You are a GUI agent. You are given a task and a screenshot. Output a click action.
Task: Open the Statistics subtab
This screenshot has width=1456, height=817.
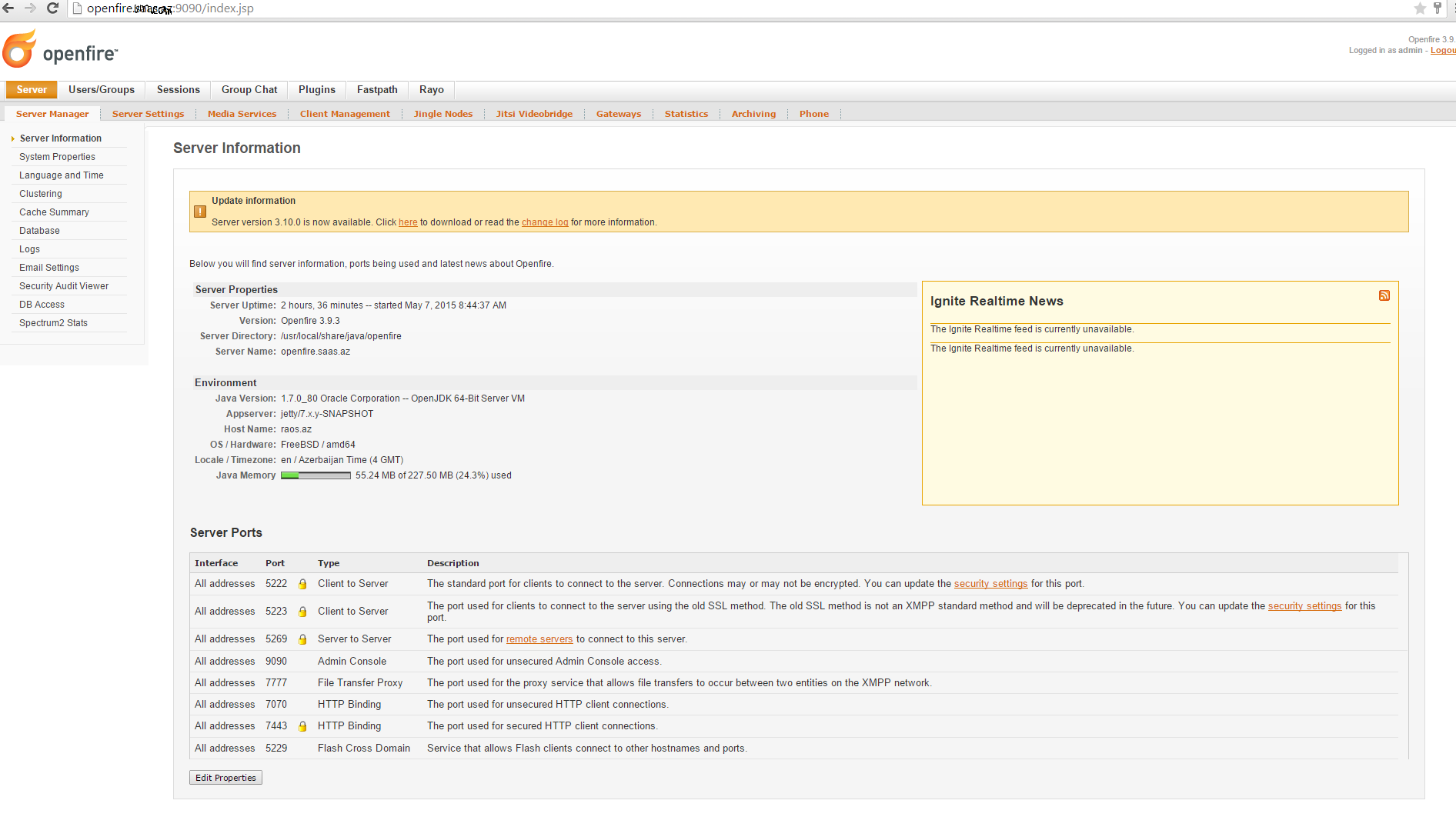[686, 114]
